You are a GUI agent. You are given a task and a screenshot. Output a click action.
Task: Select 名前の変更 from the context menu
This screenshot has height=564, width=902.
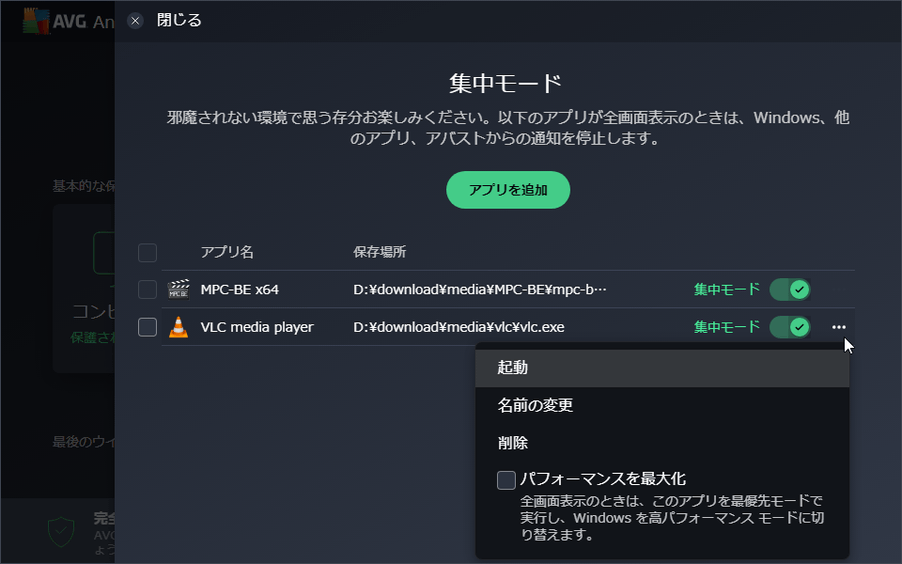tap(662, 405)
